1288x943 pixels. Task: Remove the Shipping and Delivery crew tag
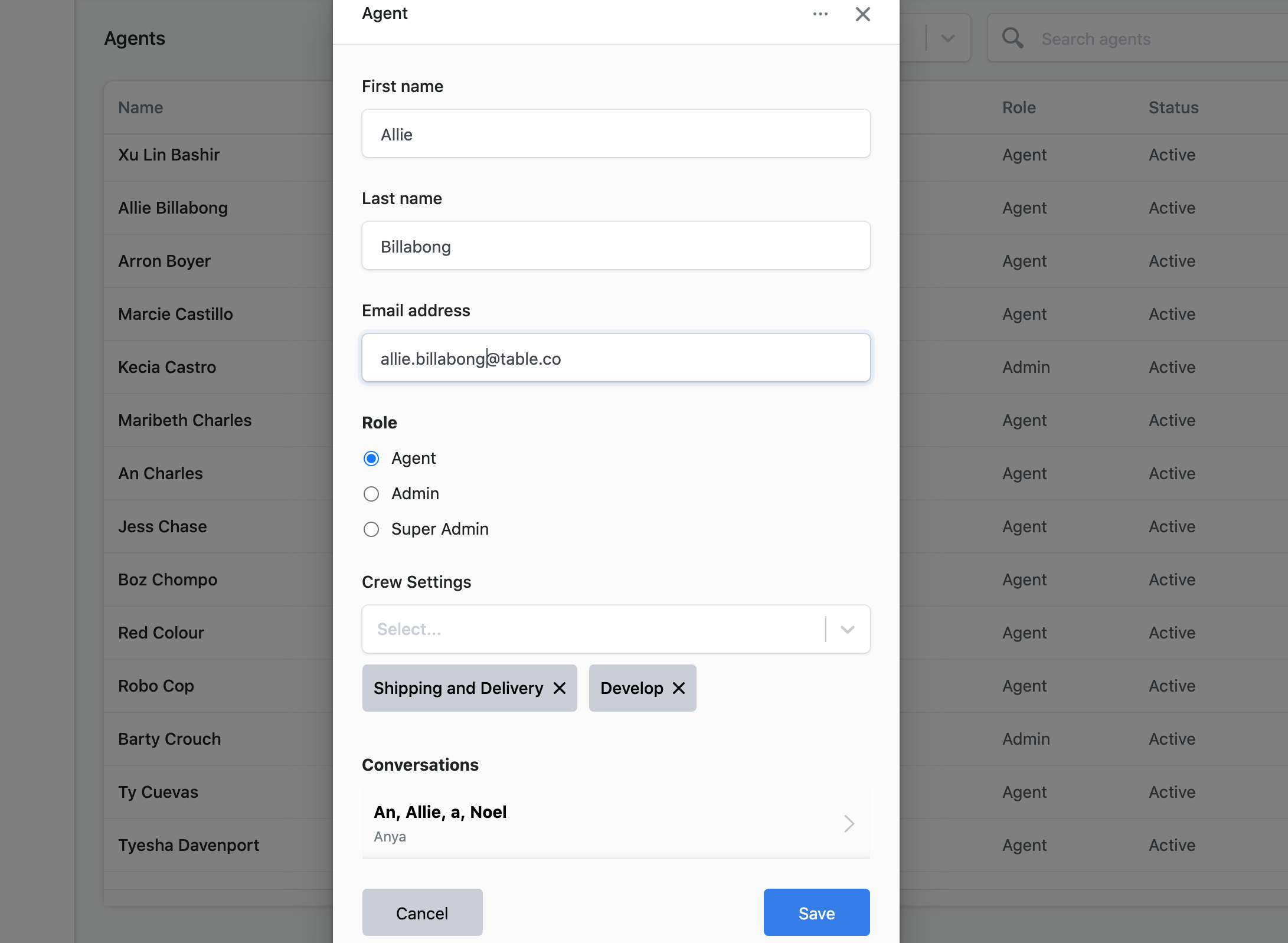point(560,688)
